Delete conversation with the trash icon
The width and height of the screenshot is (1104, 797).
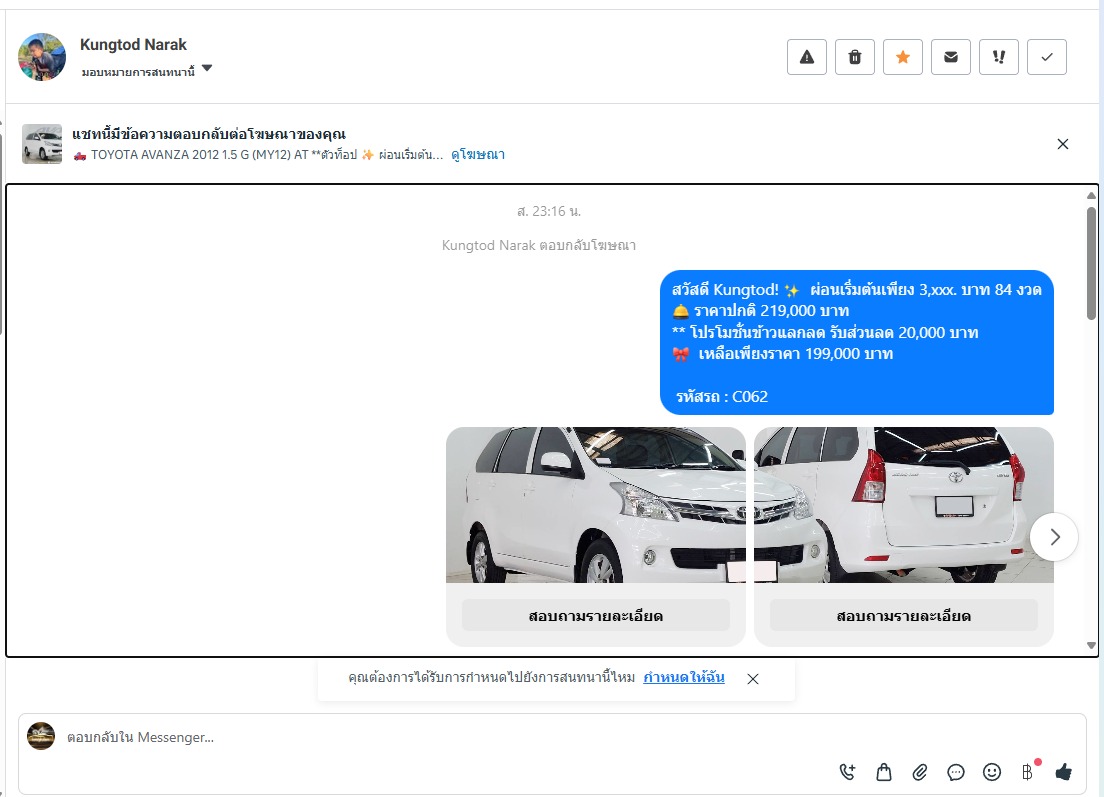click(x=855, y=57)
